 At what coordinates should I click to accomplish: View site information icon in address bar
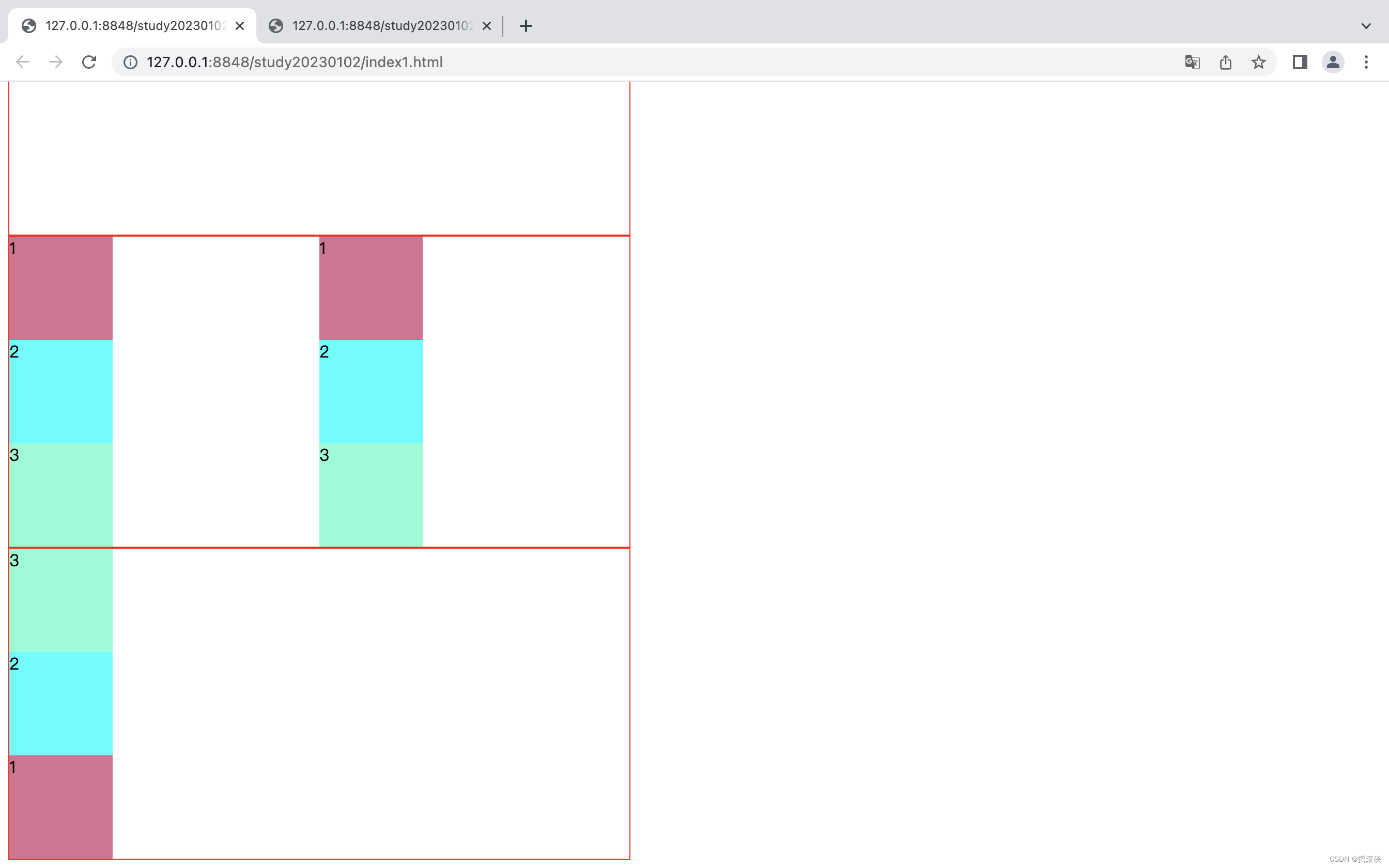tap(130, 62)
